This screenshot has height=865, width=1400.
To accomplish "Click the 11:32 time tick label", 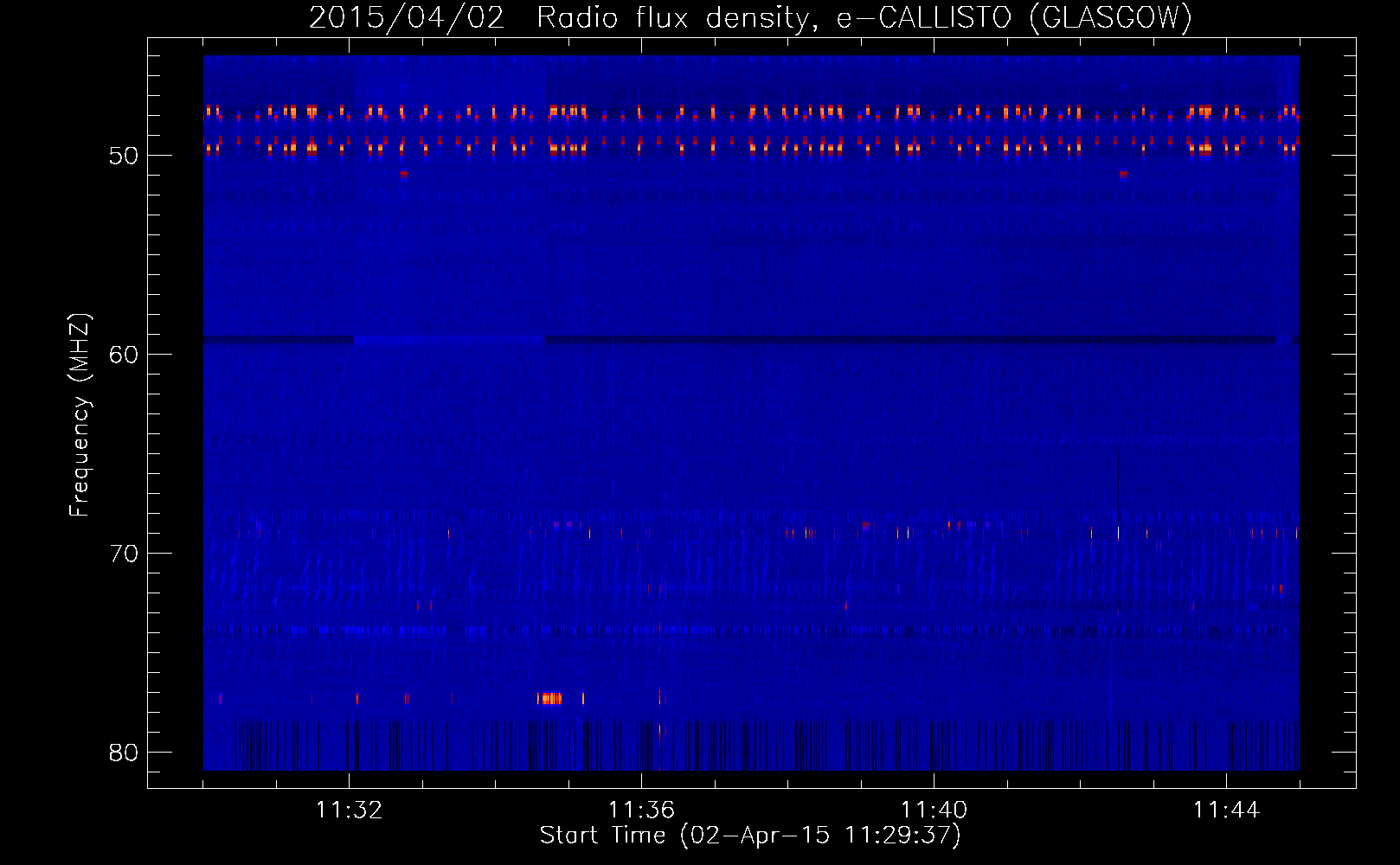I will [x=349, y=810].
